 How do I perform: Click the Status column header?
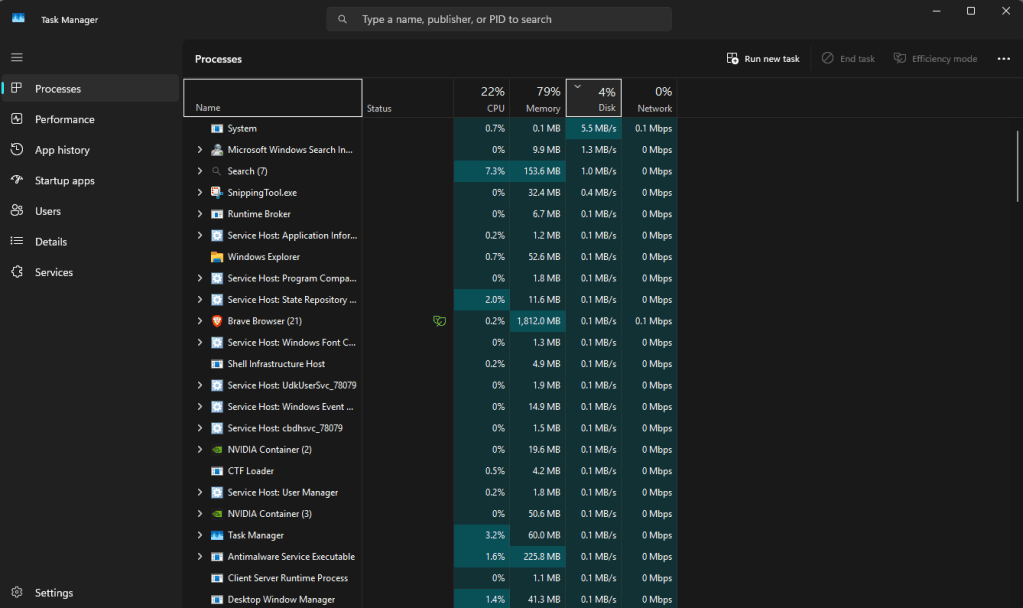408,98
